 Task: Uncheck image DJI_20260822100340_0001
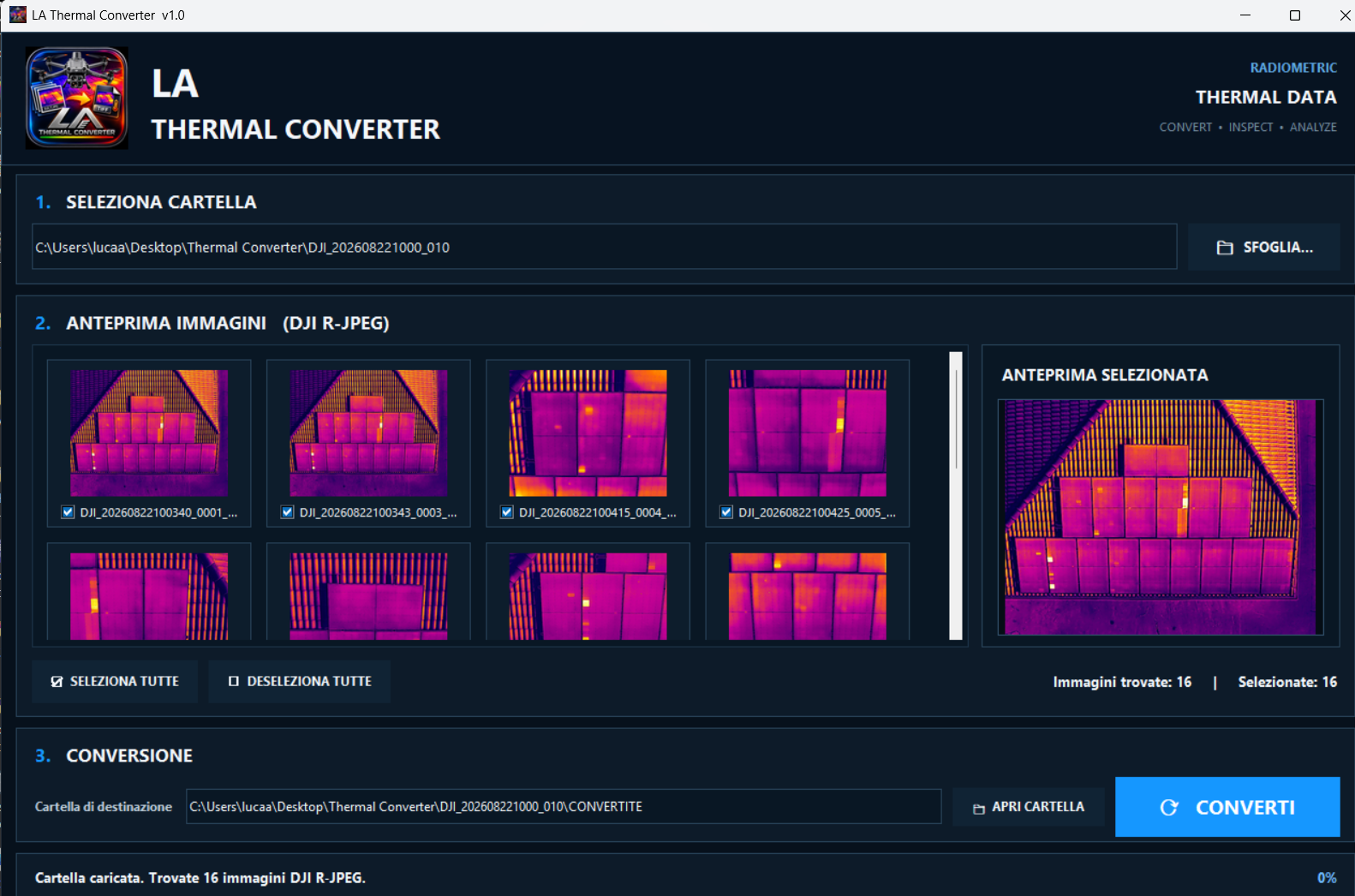(68, 512)
